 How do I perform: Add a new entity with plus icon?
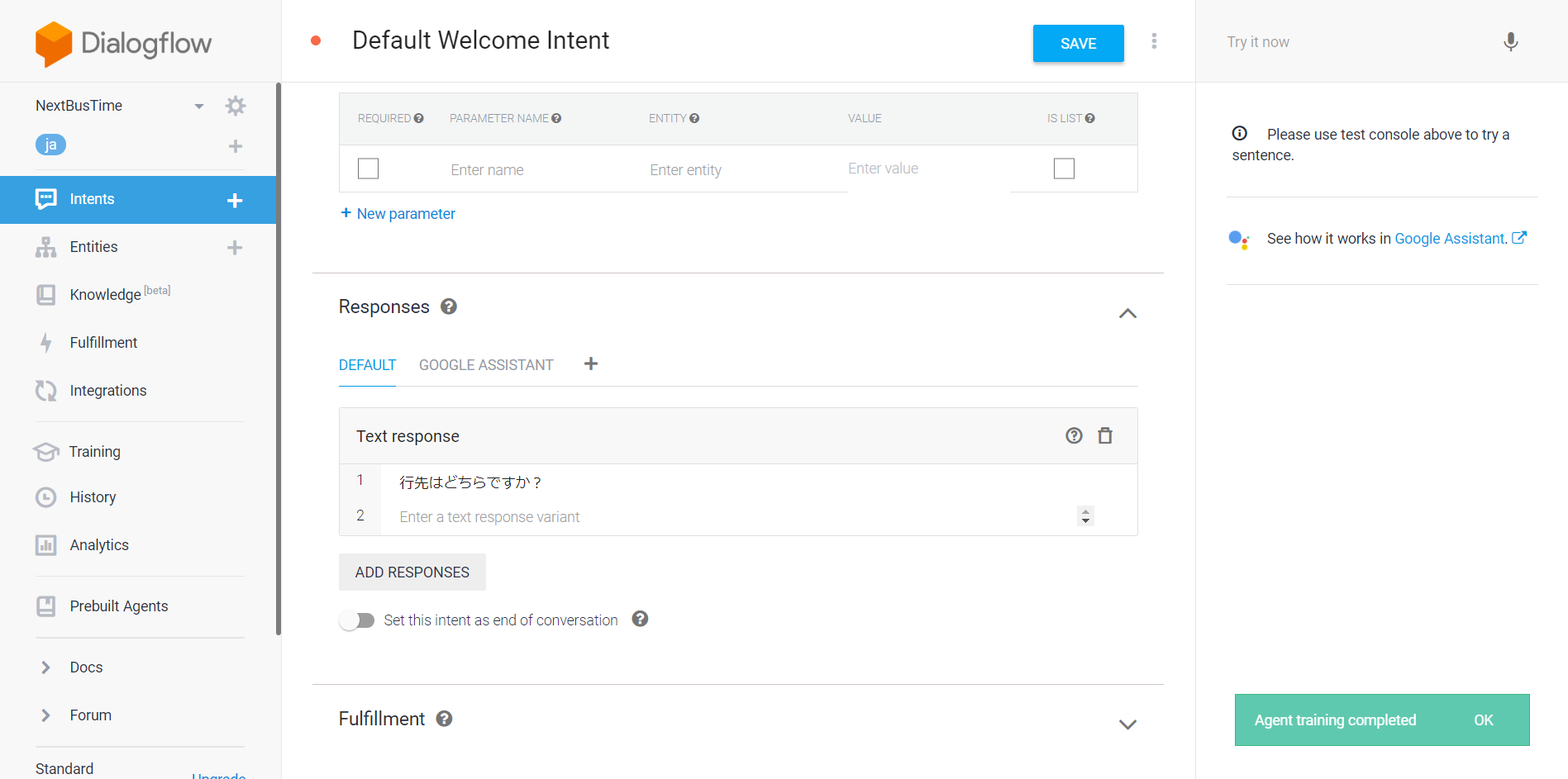tap(235, 248)
